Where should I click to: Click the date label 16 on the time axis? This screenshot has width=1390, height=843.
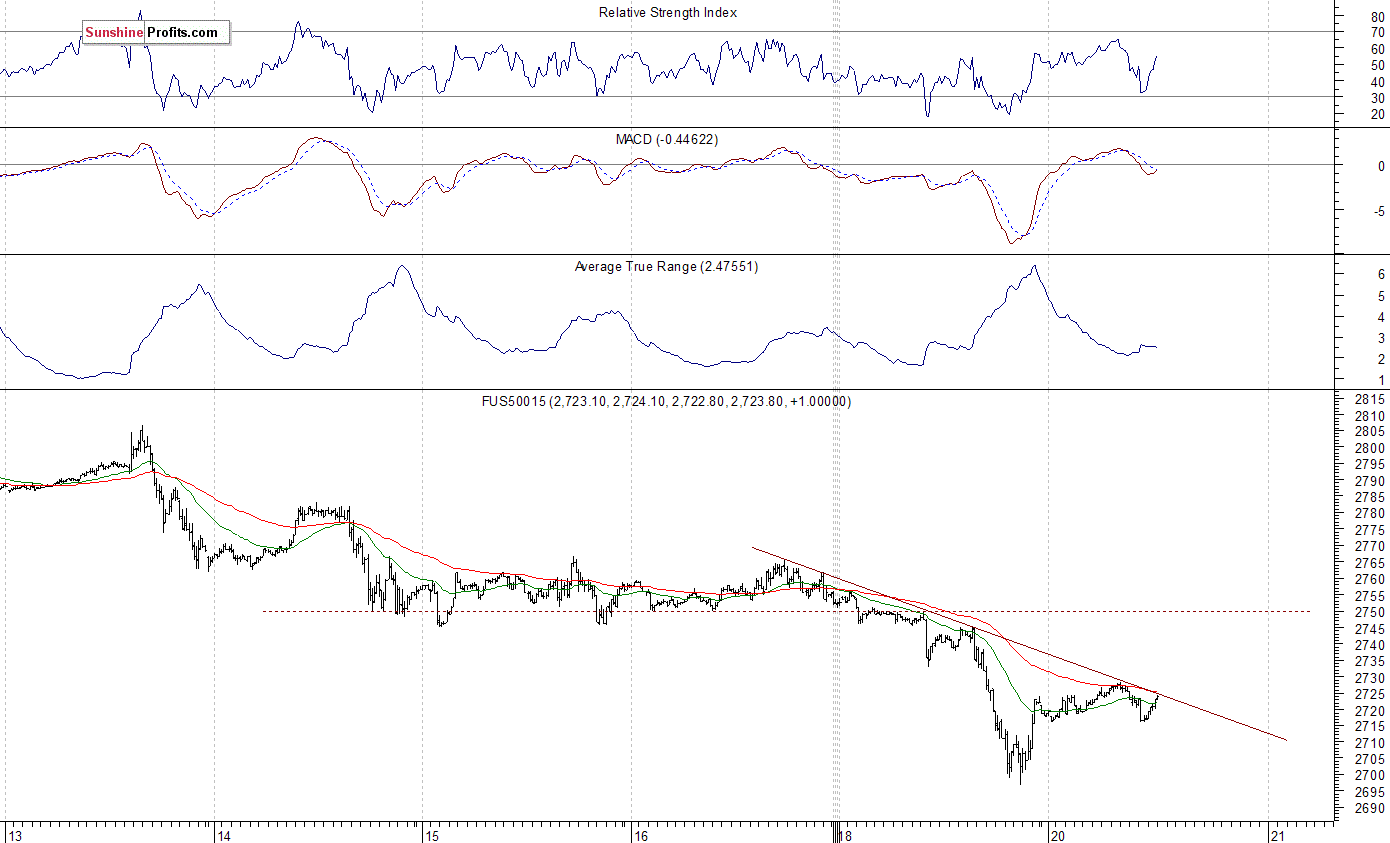(641, 836)
